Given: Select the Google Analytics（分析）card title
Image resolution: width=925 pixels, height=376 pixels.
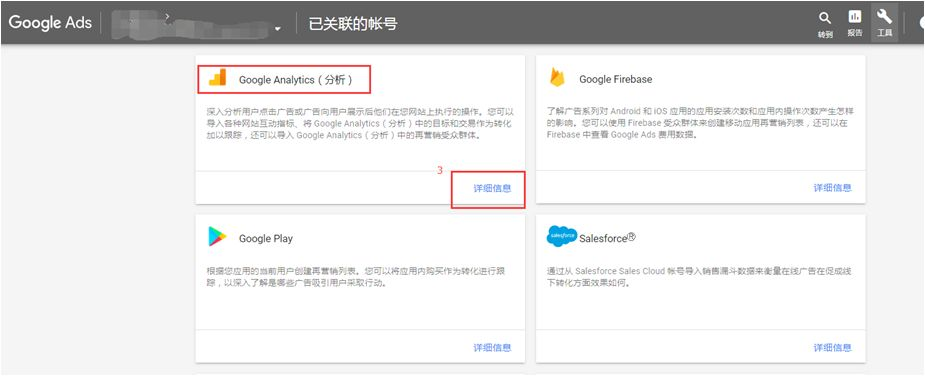Looking at the screenshot, I should coord(296,80).
